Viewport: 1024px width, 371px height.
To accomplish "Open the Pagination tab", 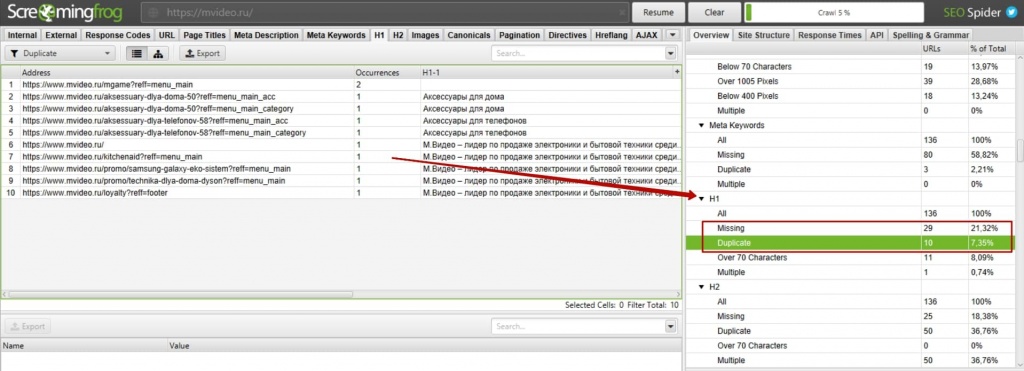I will pos(520,35).
